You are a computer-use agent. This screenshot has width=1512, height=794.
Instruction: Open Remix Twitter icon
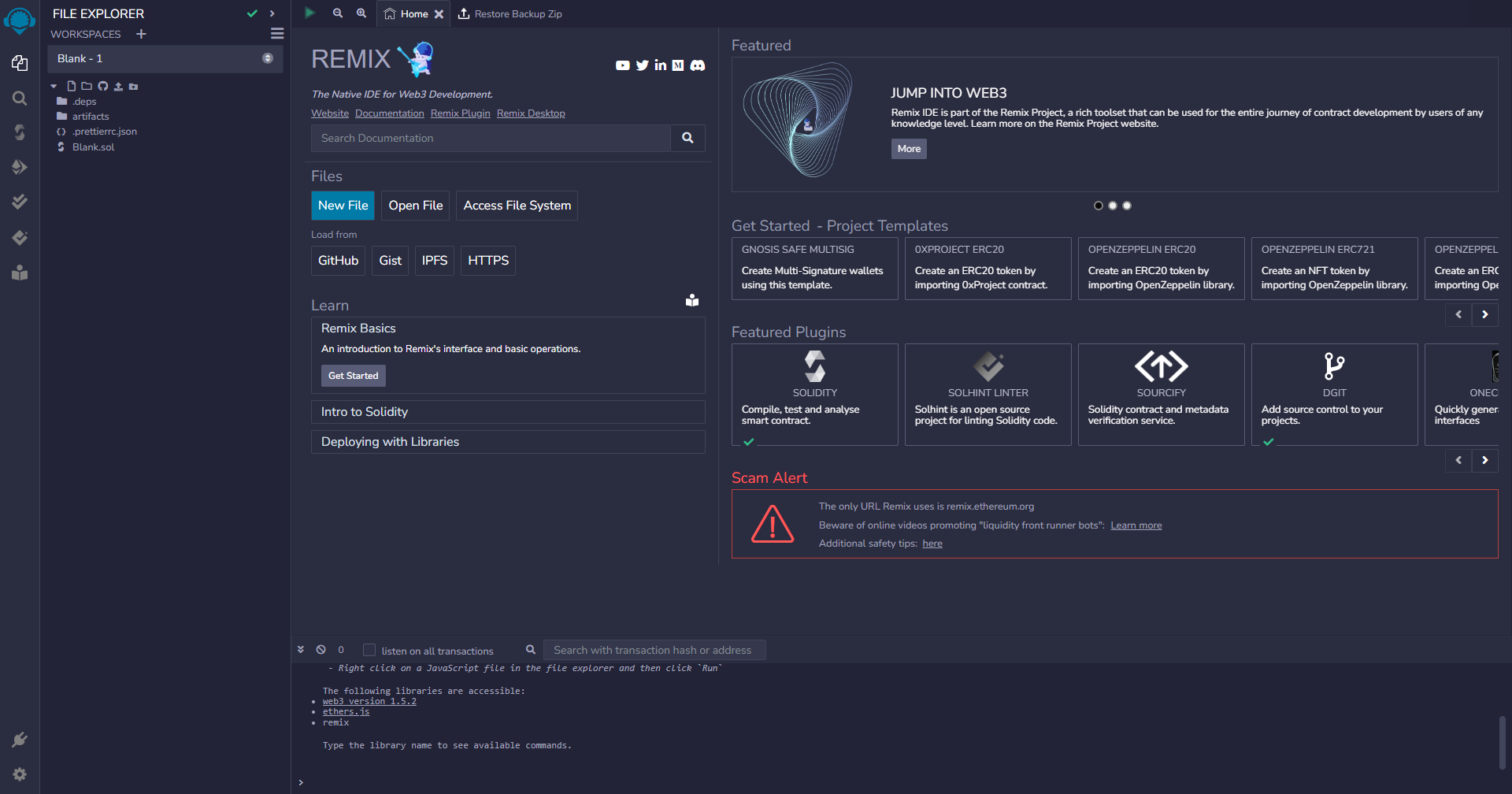[643, 65]
